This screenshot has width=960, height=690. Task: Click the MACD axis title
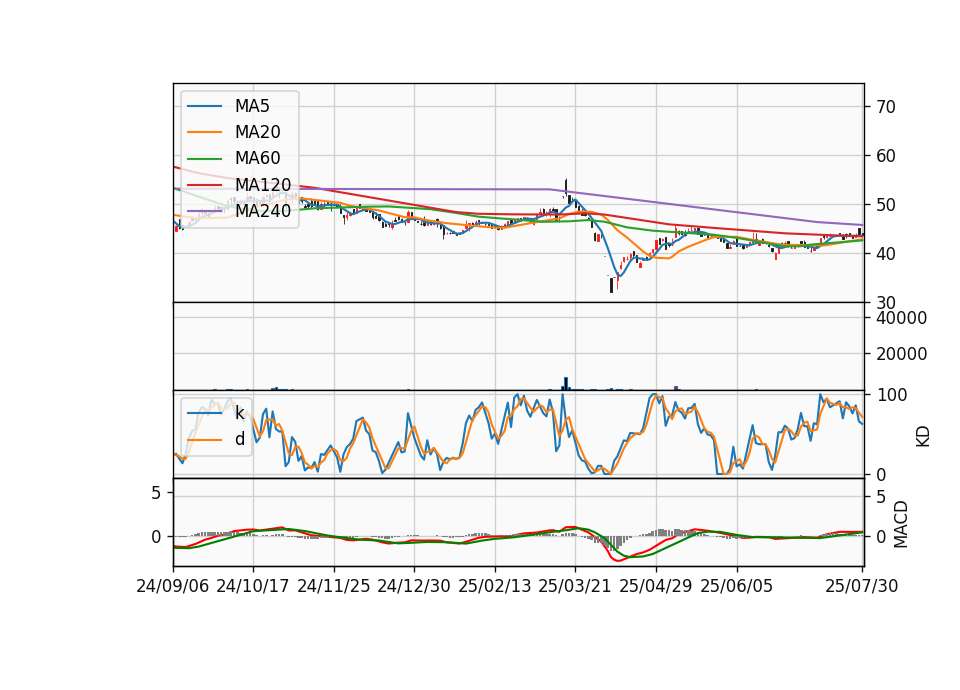point(901,524)
